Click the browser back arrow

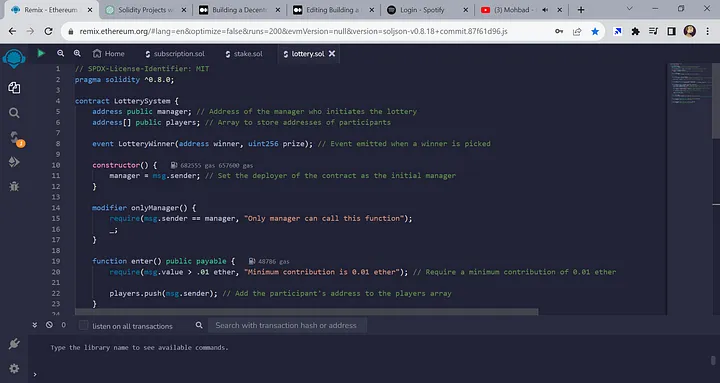pos(12,31)
